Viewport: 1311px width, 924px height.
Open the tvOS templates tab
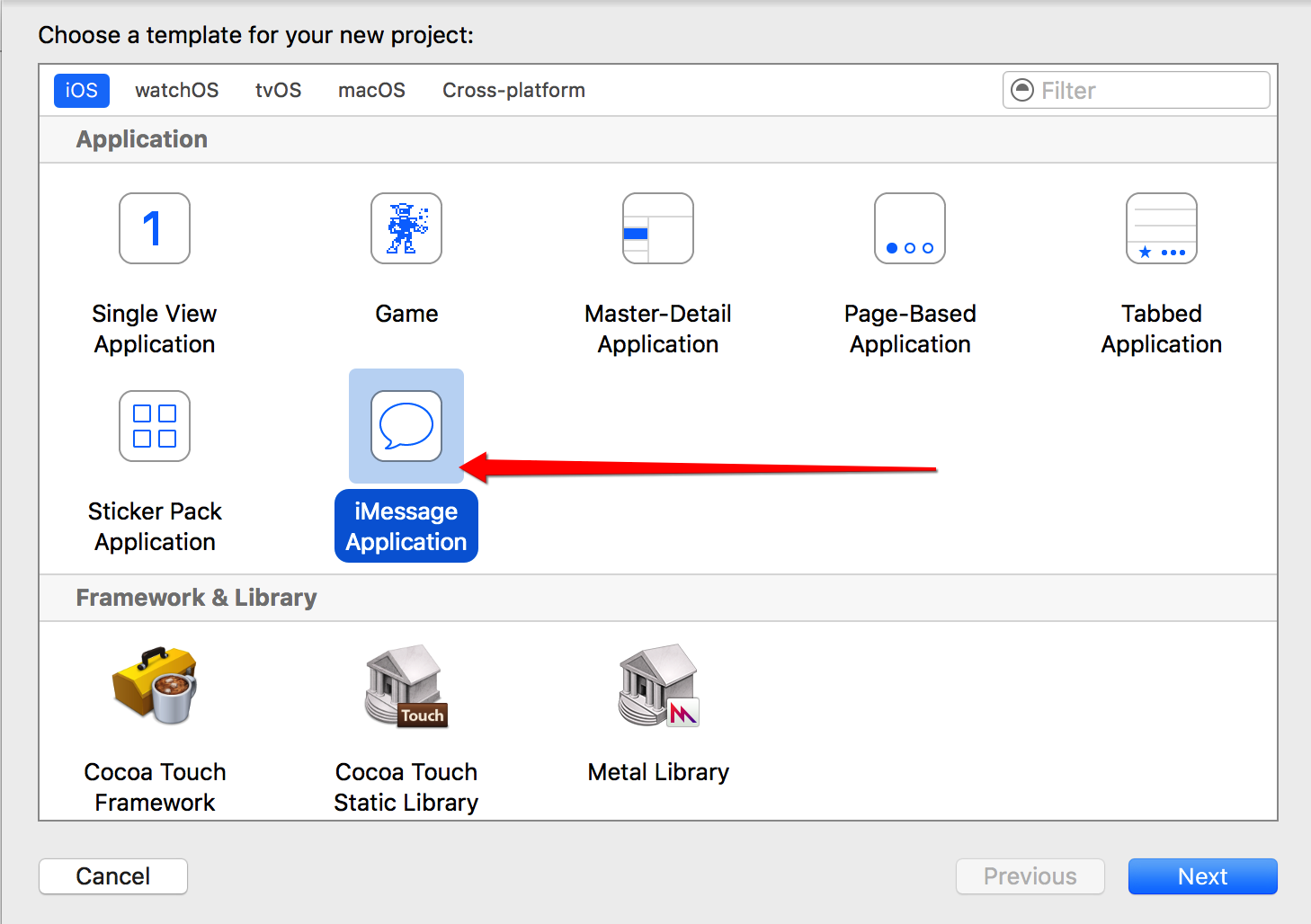(x=279, y=91)
